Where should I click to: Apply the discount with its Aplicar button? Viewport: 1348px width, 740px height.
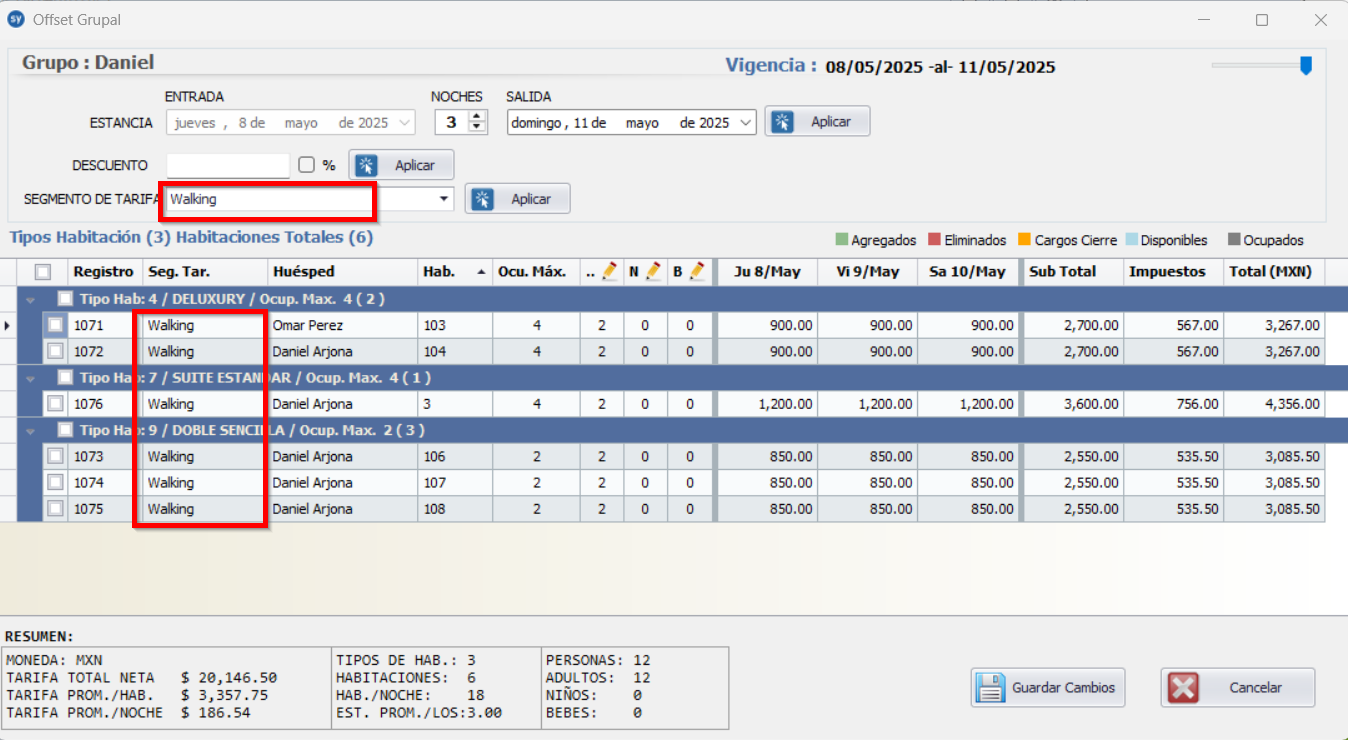tap(401, 165)
